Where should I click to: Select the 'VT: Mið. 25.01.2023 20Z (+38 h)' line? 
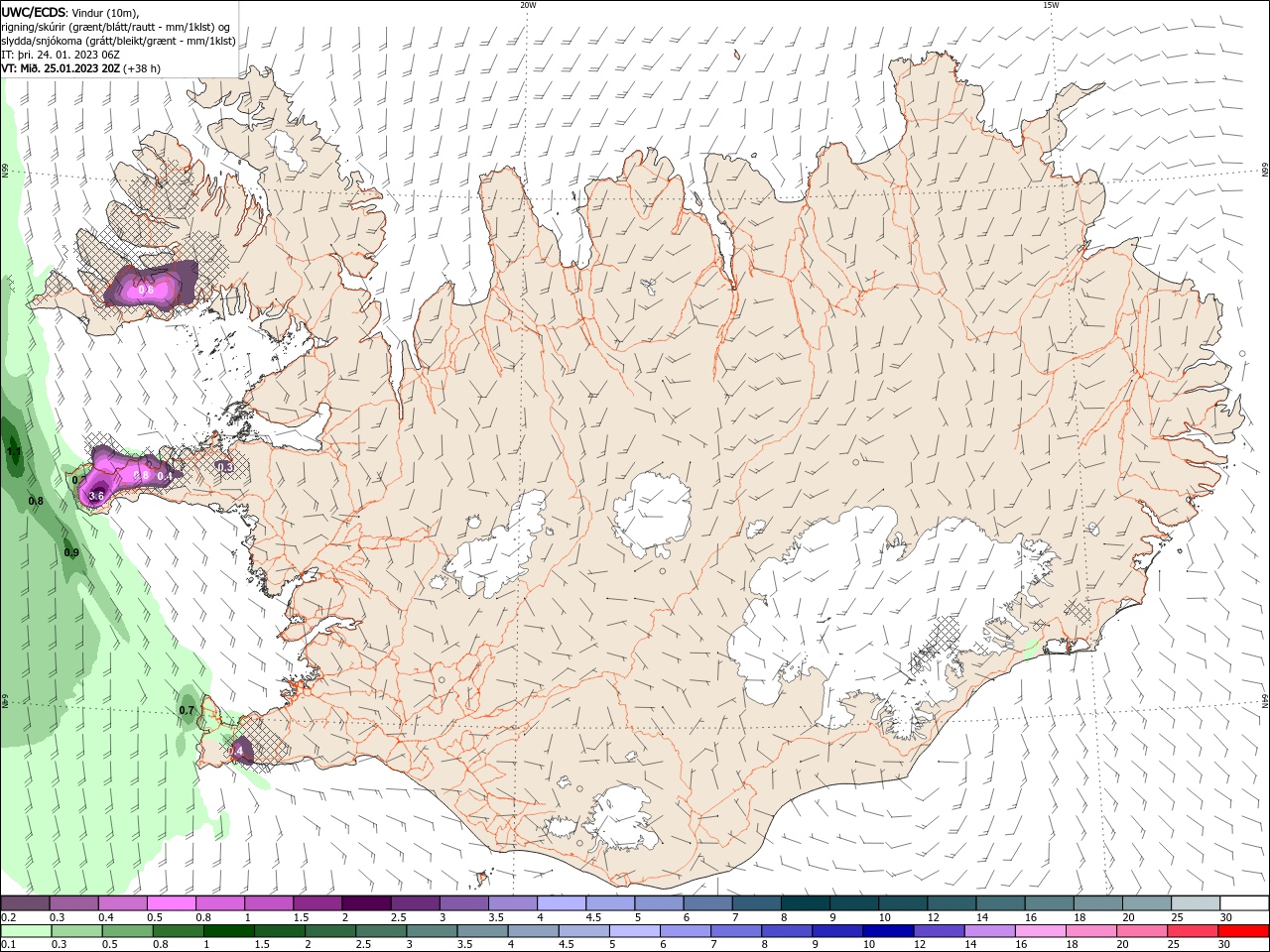(x=81, y=69)
